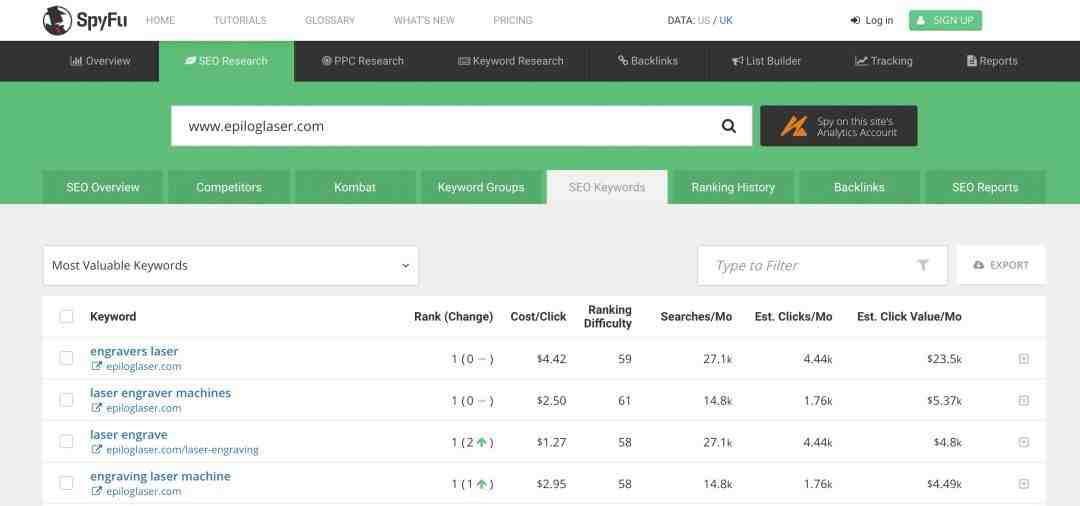This screenshot has height=506, width=1080.
Task: Check the laser engrave row checkbox
Action: [x=66, y=441]
